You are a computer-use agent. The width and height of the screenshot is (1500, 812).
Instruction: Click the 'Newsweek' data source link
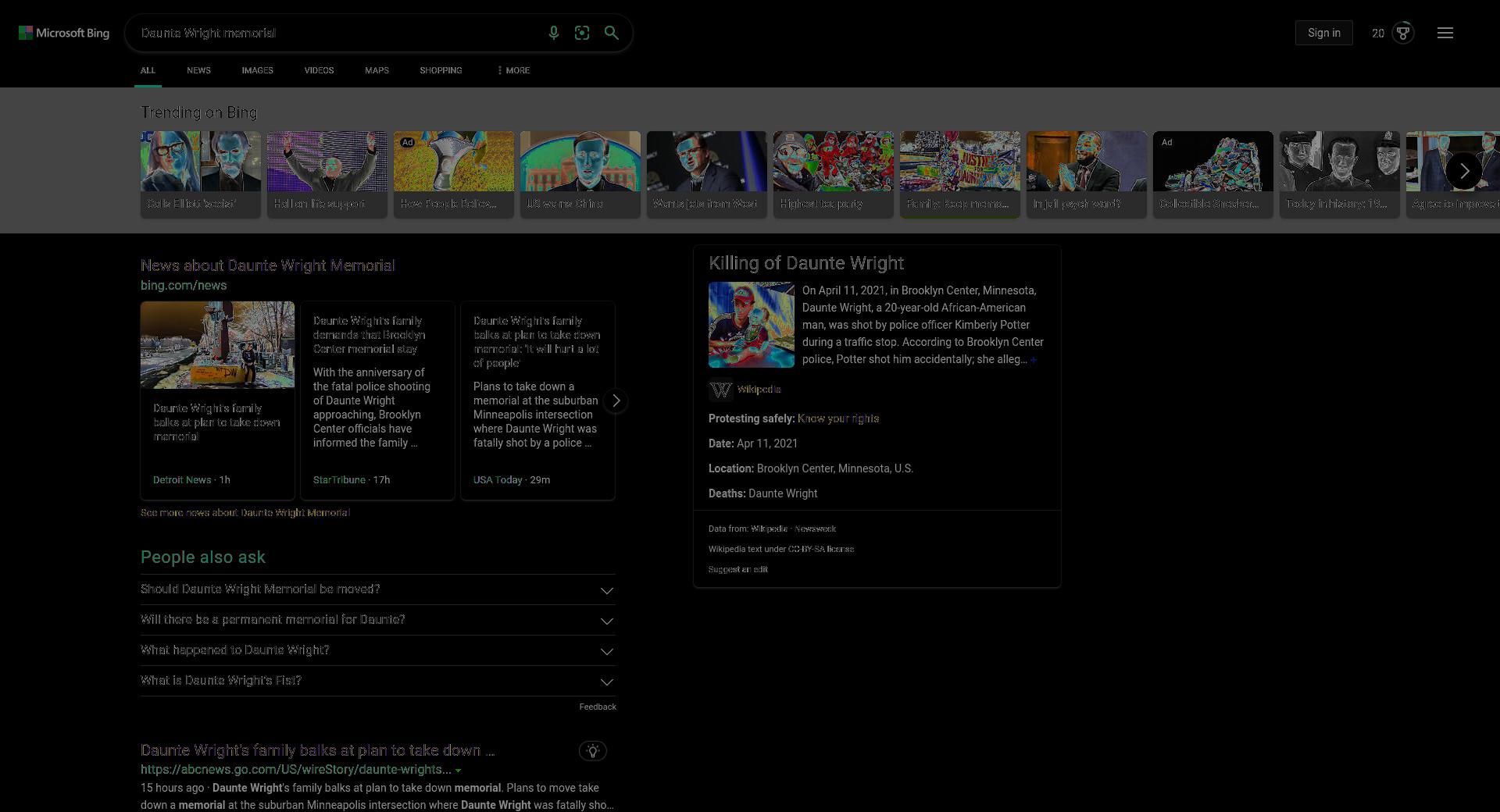[x=815, y=529]
